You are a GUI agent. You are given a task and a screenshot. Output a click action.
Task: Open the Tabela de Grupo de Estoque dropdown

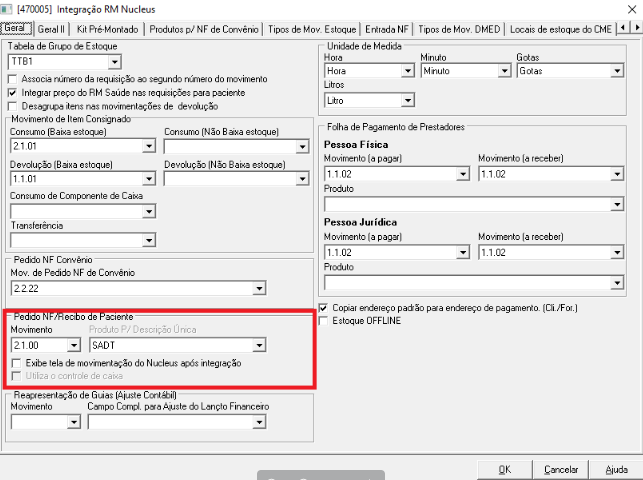tap(114, 62)
